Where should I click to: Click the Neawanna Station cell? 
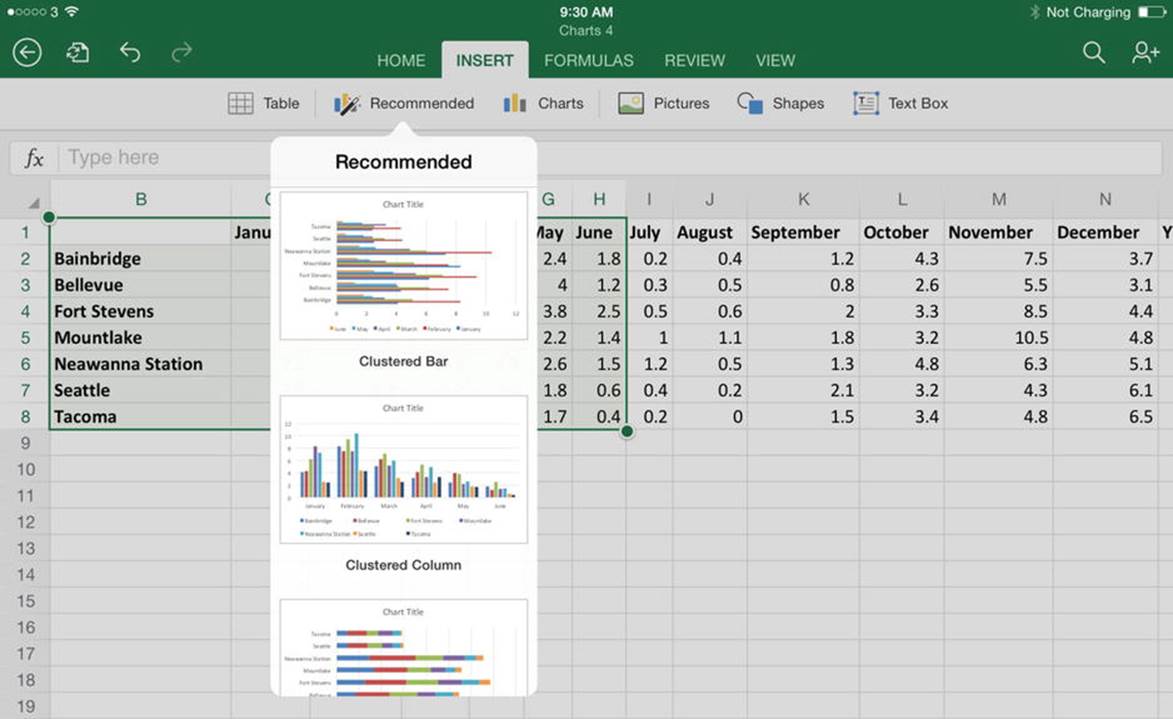pyautogui.click(x=141, y=364)
